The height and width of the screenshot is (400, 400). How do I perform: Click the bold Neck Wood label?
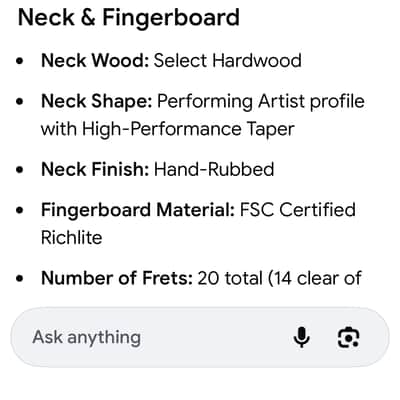point(95,61)
